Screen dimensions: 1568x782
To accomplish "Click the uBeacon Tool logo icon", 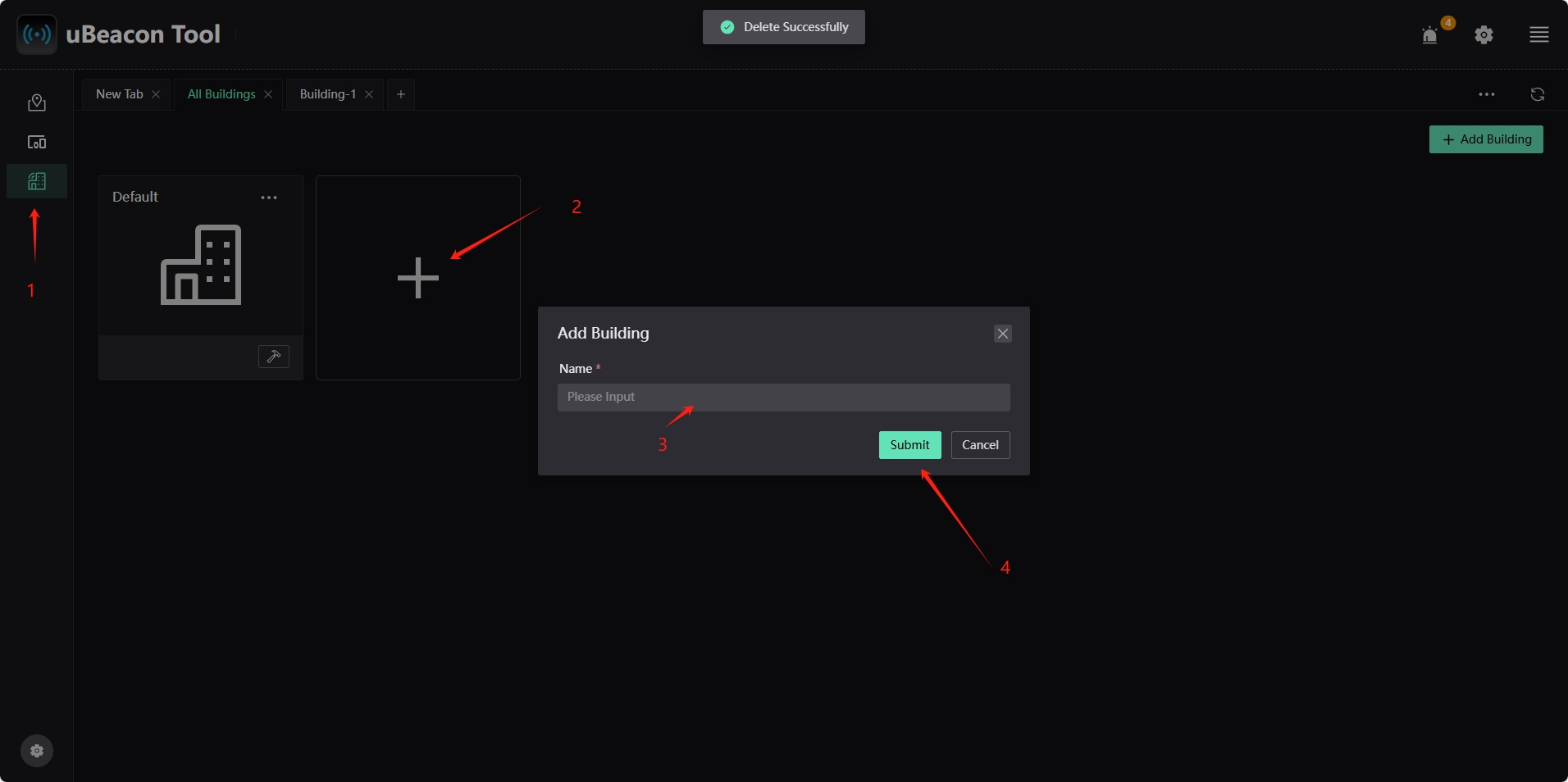I will (x=37, y=34).
